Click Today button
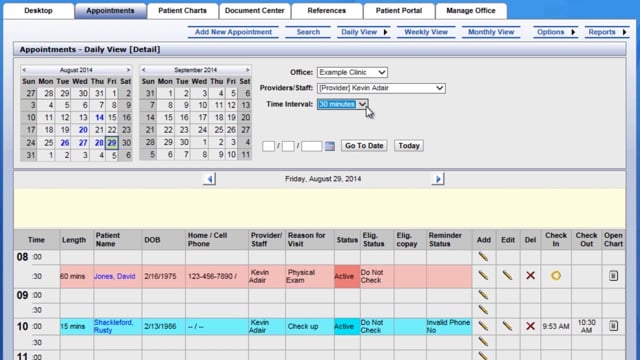Screen dimensions: 640x360 (409, 146)
